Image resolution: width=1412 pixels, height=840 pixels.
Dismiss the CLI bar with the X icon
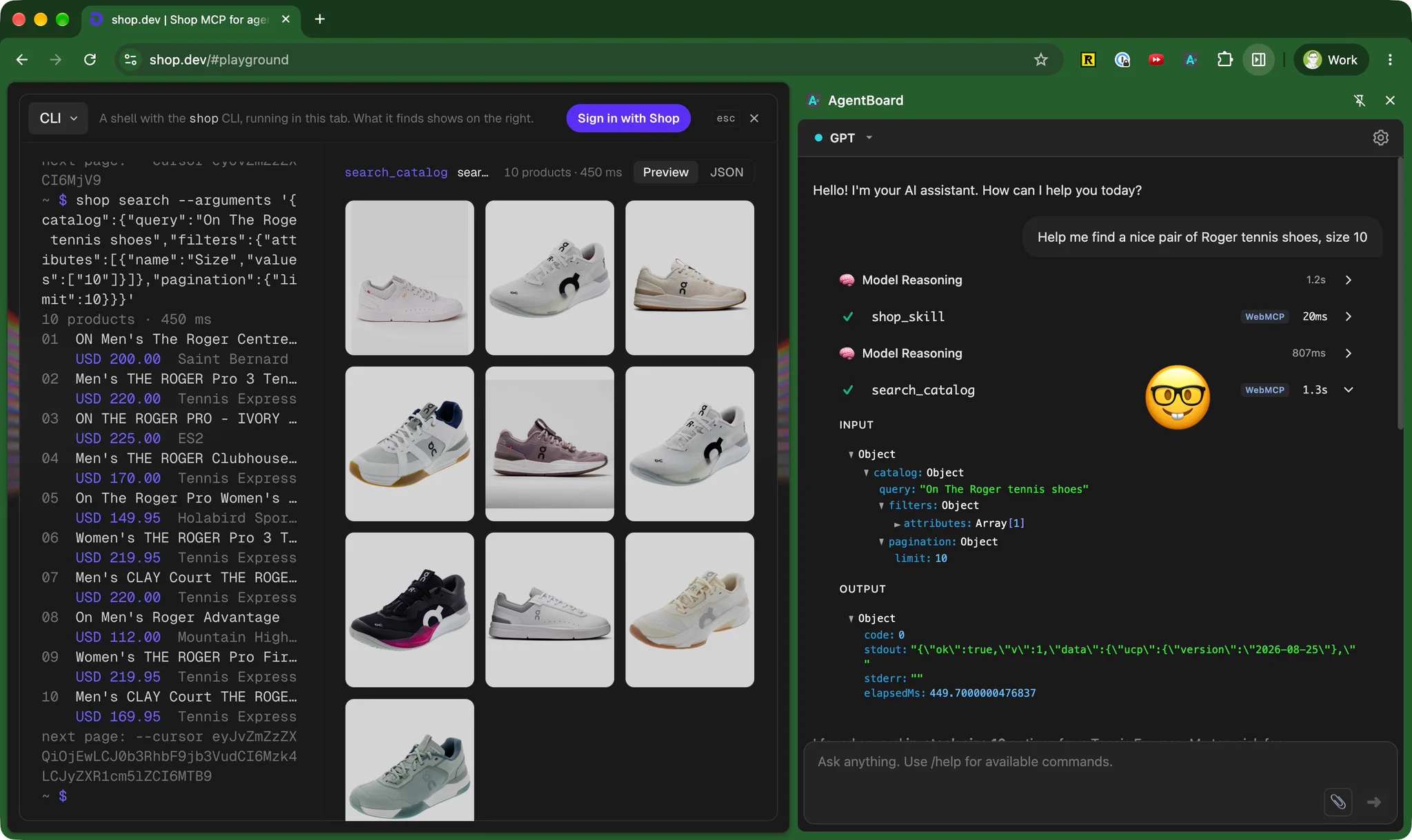point(754,119)
